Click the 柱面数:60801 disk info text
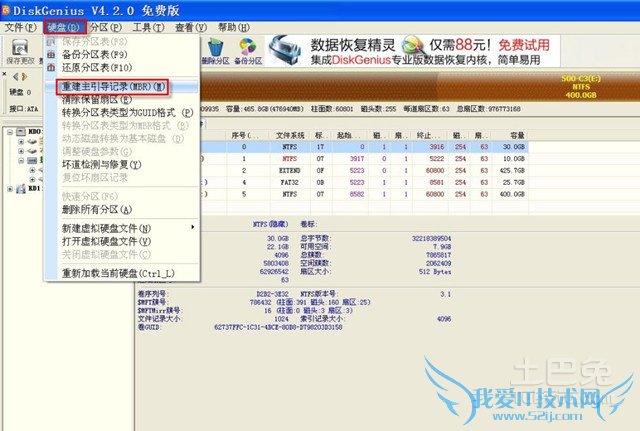640x431 pixels. click(x=332, y=109)
